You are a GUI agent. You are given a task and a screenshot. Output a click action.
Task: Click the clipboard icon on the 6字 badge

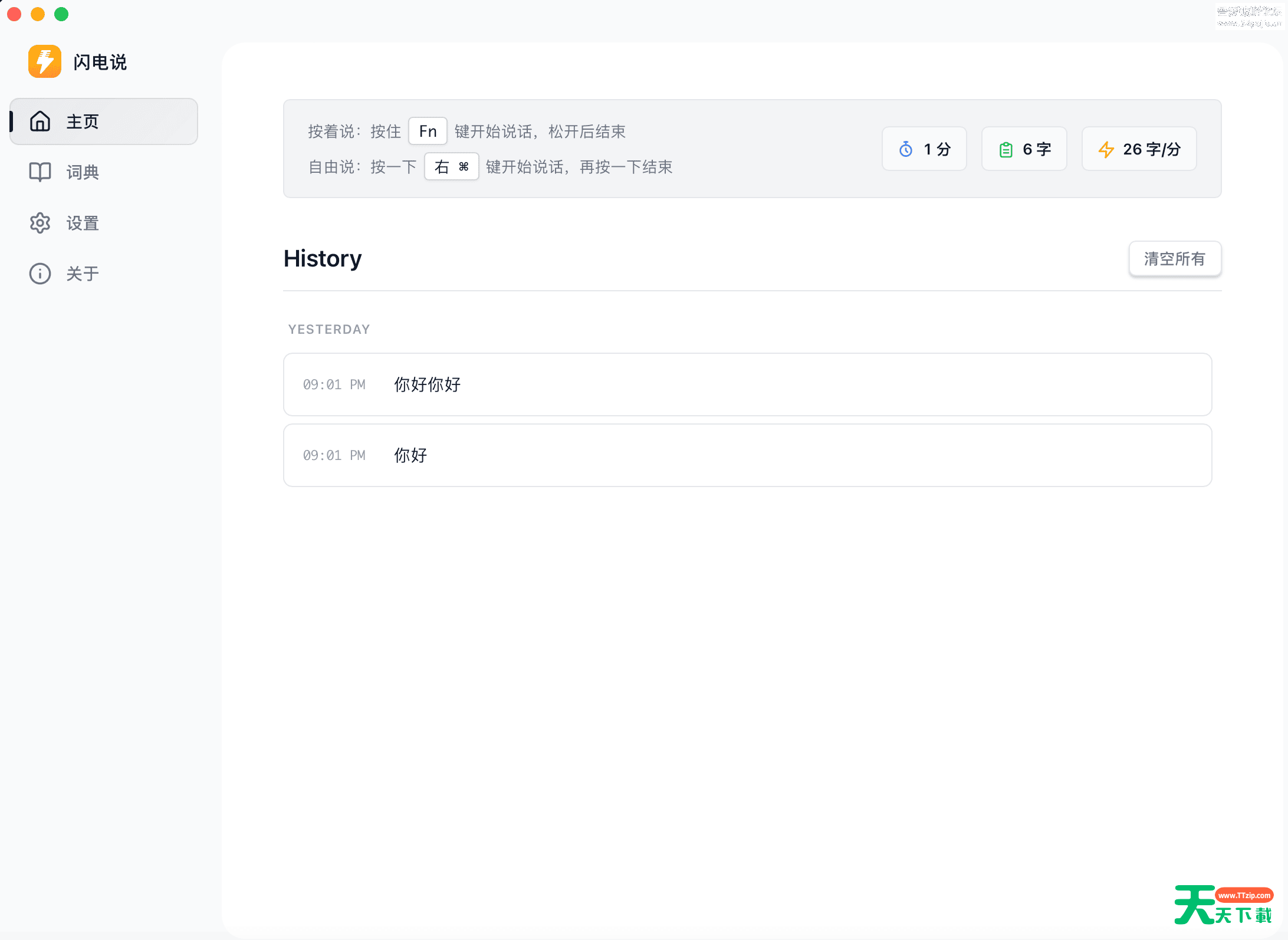tap(1006, 149)
